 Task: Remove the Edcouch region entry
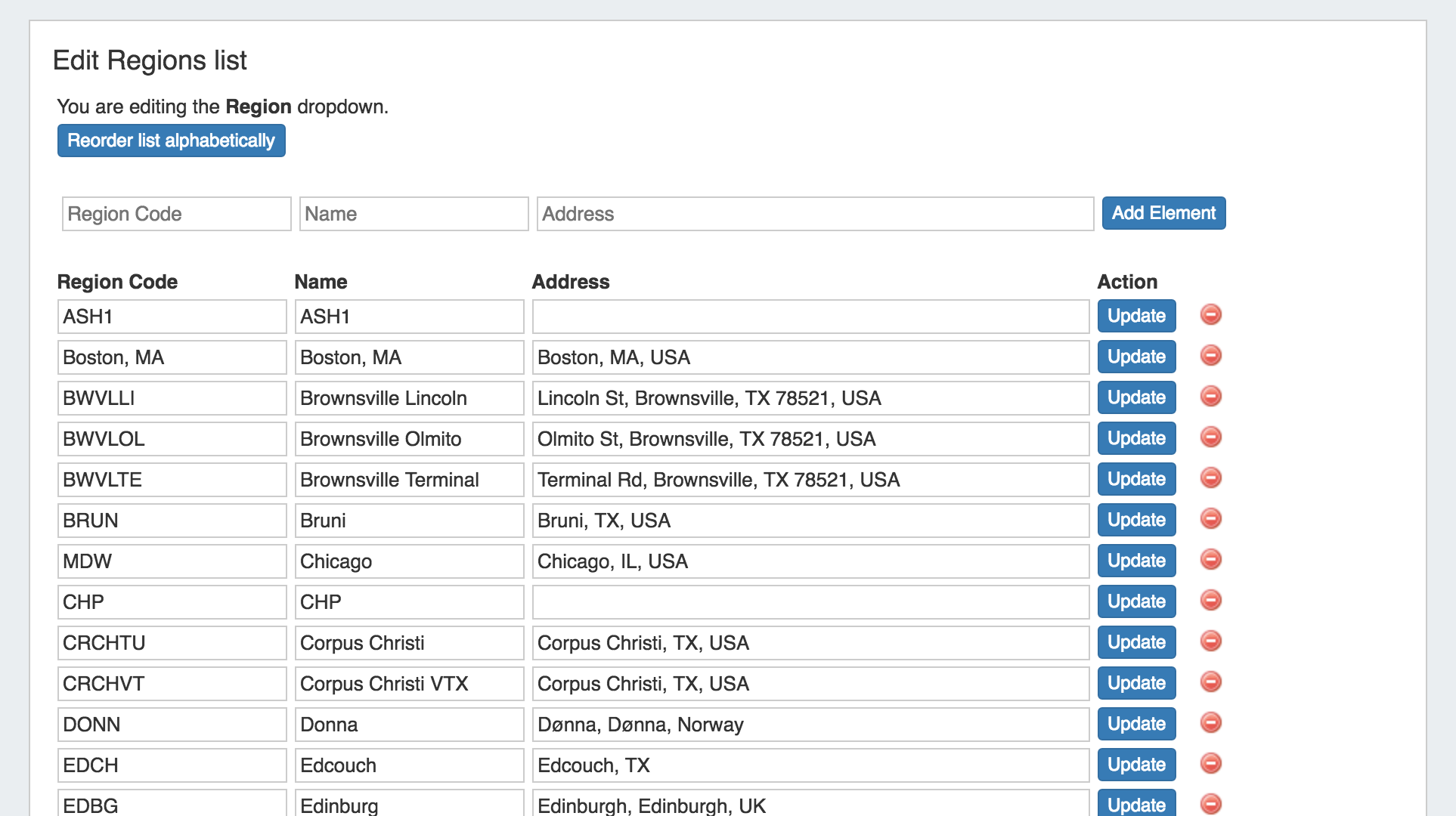point(1210,763)
